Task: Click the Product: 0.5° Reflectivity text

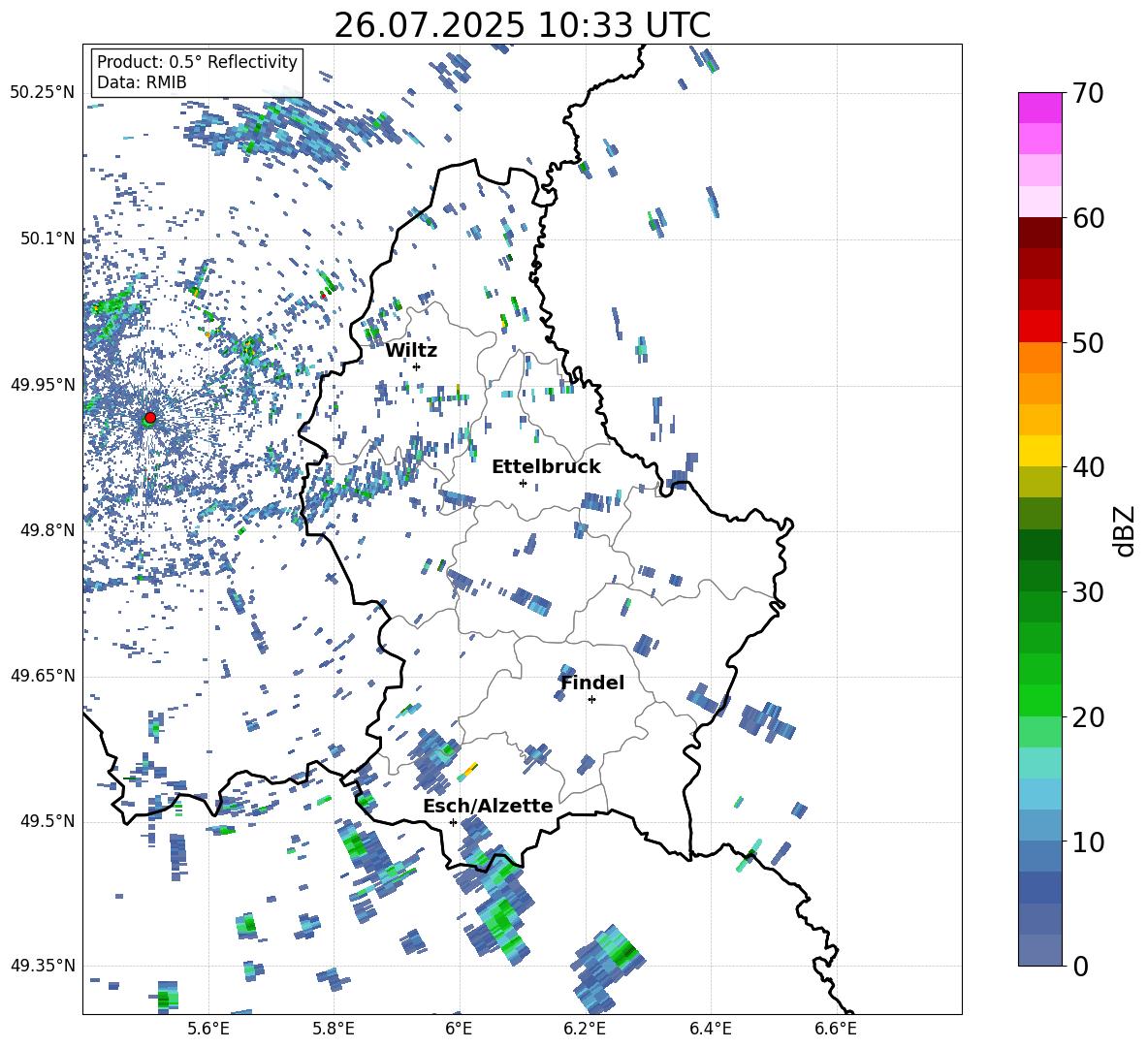Action: [197, 62]
